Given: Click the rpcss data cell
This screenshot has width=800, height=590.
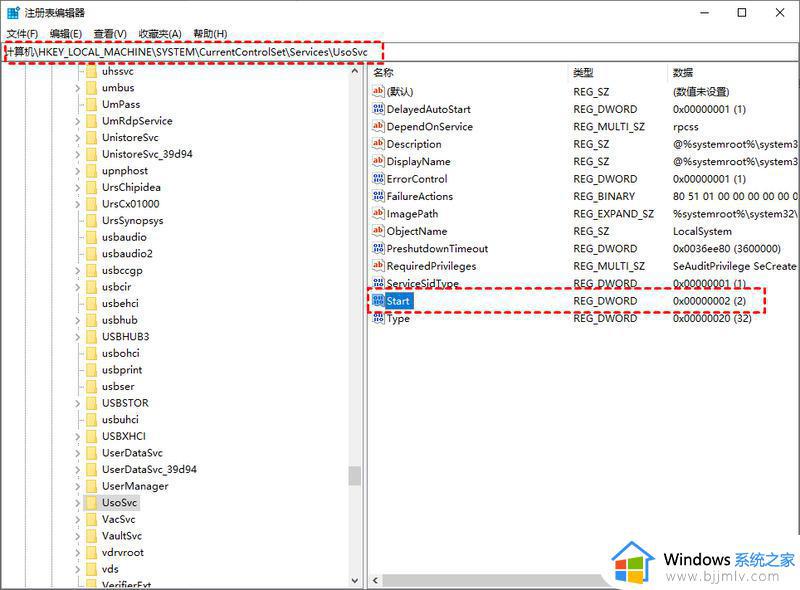Looking at the screenshot, I should coord(685,127).
